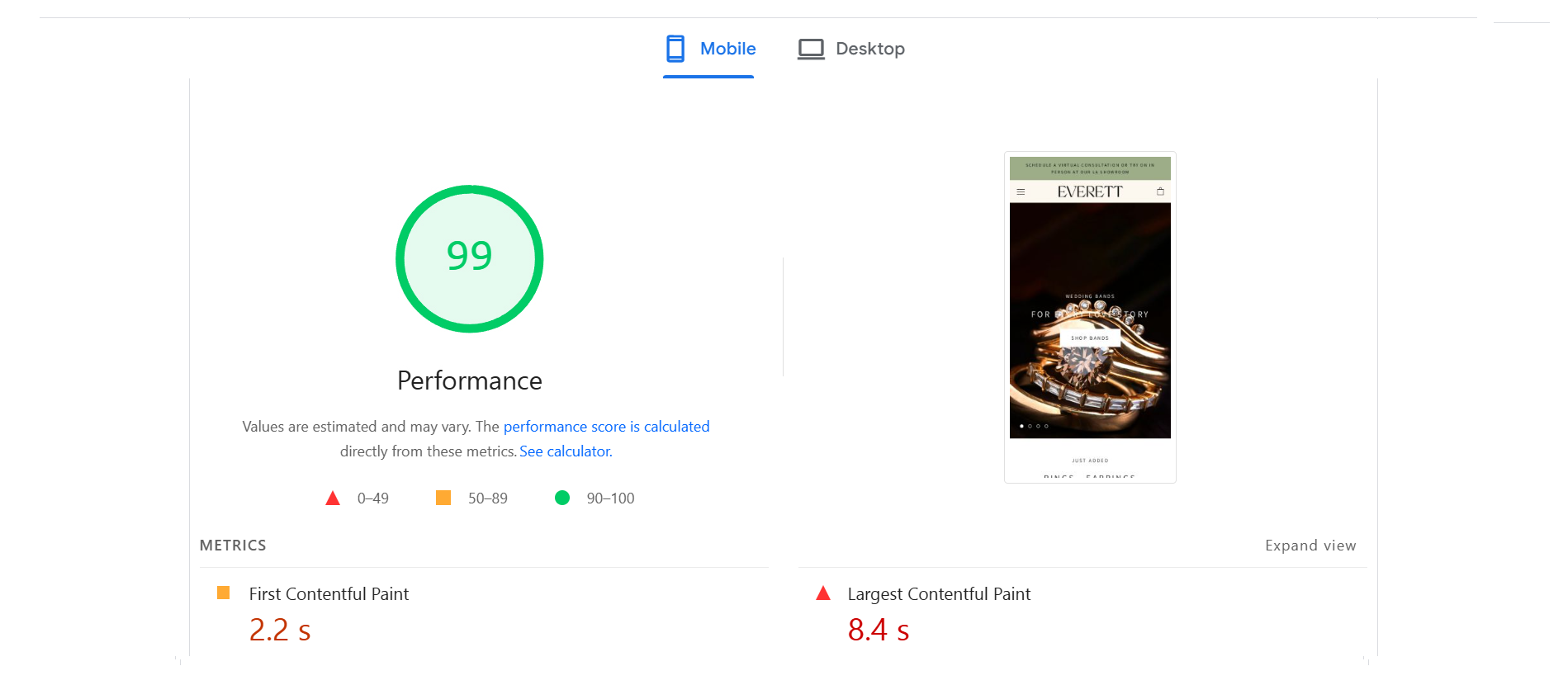Click the red triangle 0–49 legend icon
Viewport: 1568px width, 685px height.
[333, 498]
